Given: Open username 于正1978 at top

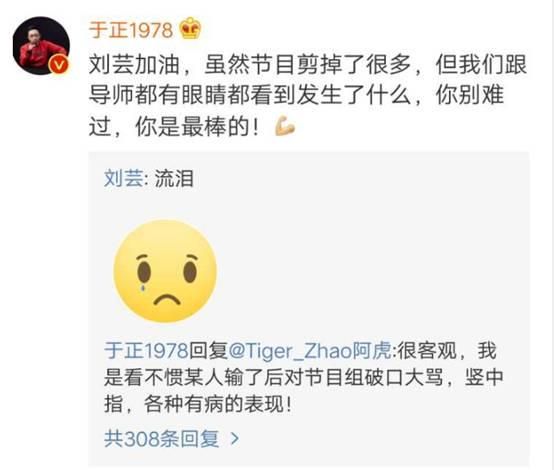Looking at the screenshot, I should (x=131, y=30).
